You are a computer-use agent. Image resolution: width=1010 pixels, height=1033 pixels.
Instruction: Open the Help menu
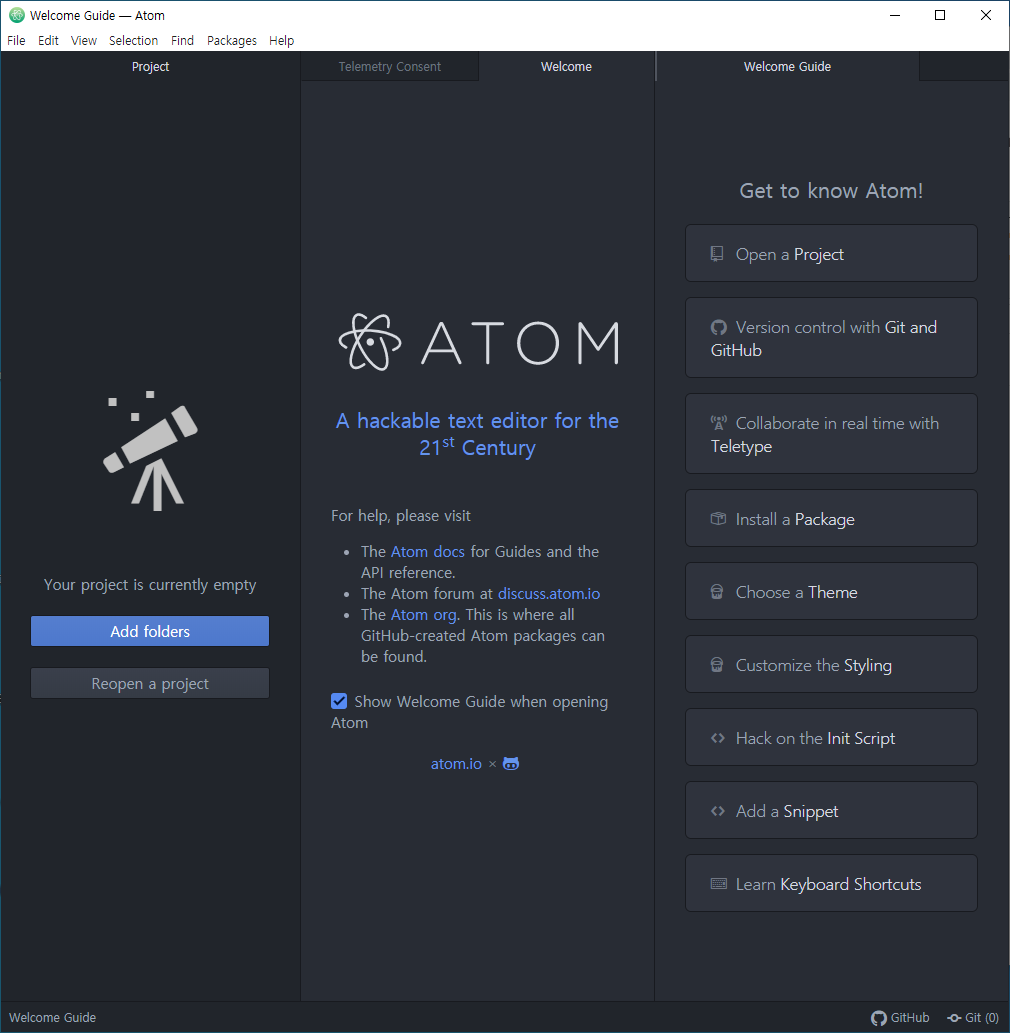point(281,41)
